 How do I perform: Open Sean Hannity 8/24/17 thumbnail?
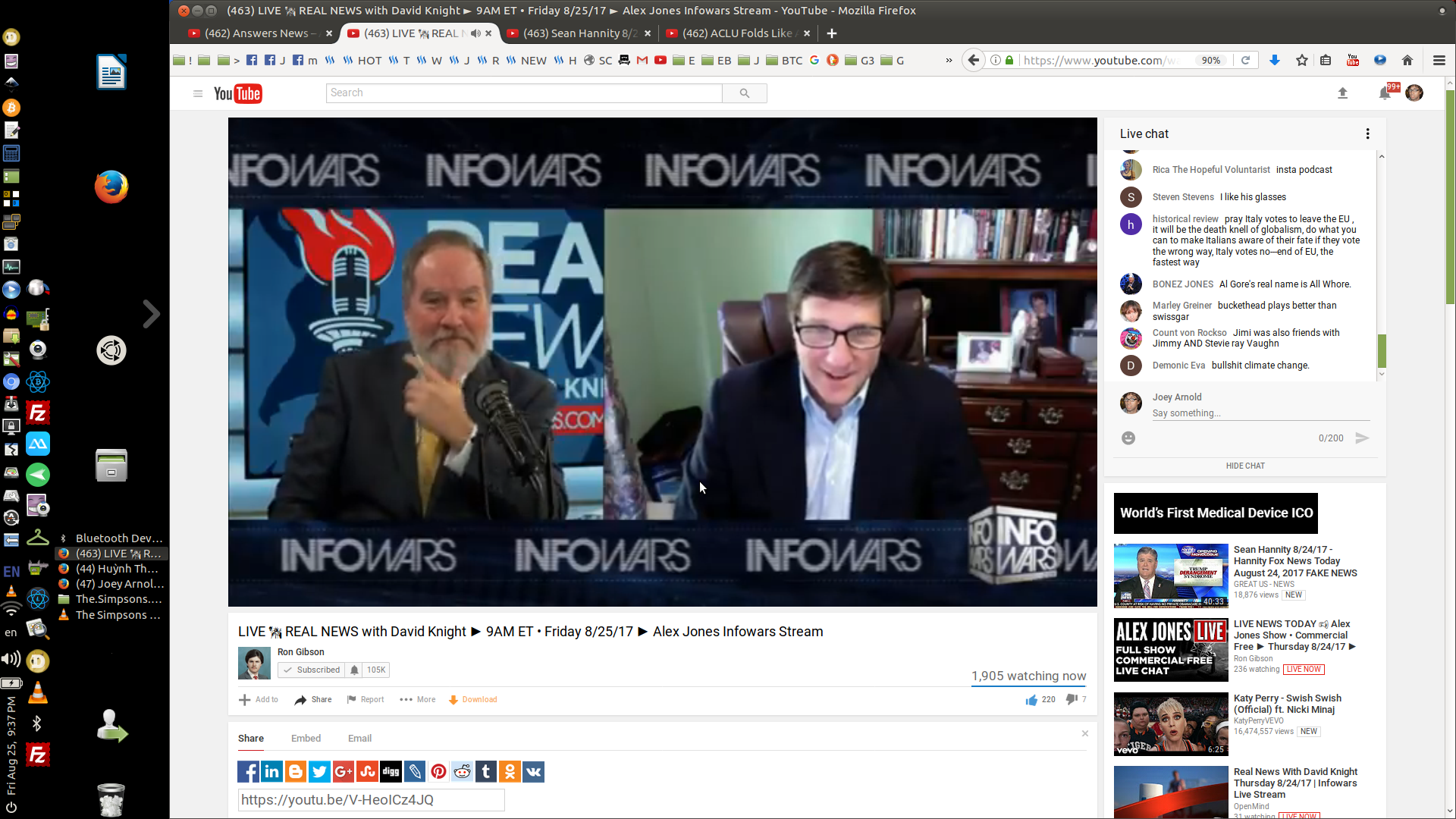[x=1171, y=576]
